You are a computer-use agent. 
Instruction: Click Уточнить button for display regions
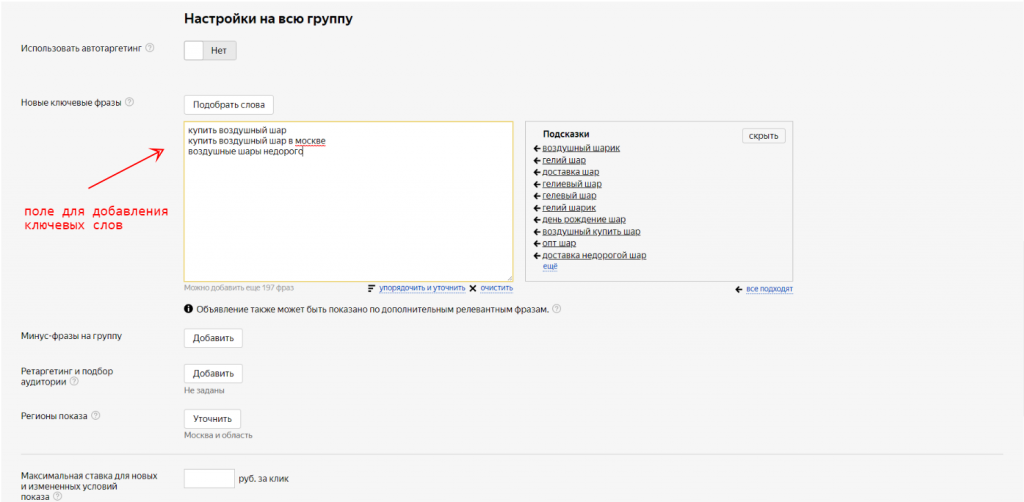click(x=212, y=419)
